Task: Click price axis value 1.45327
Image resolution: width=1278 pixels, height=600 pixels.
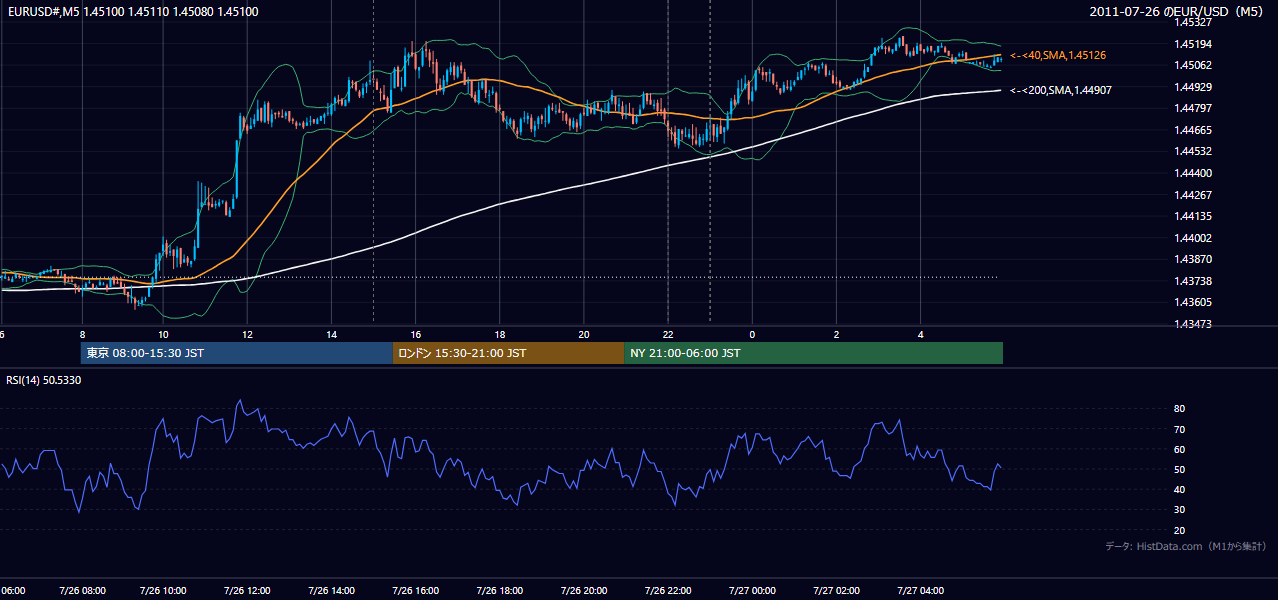Action: point(1193,23)
